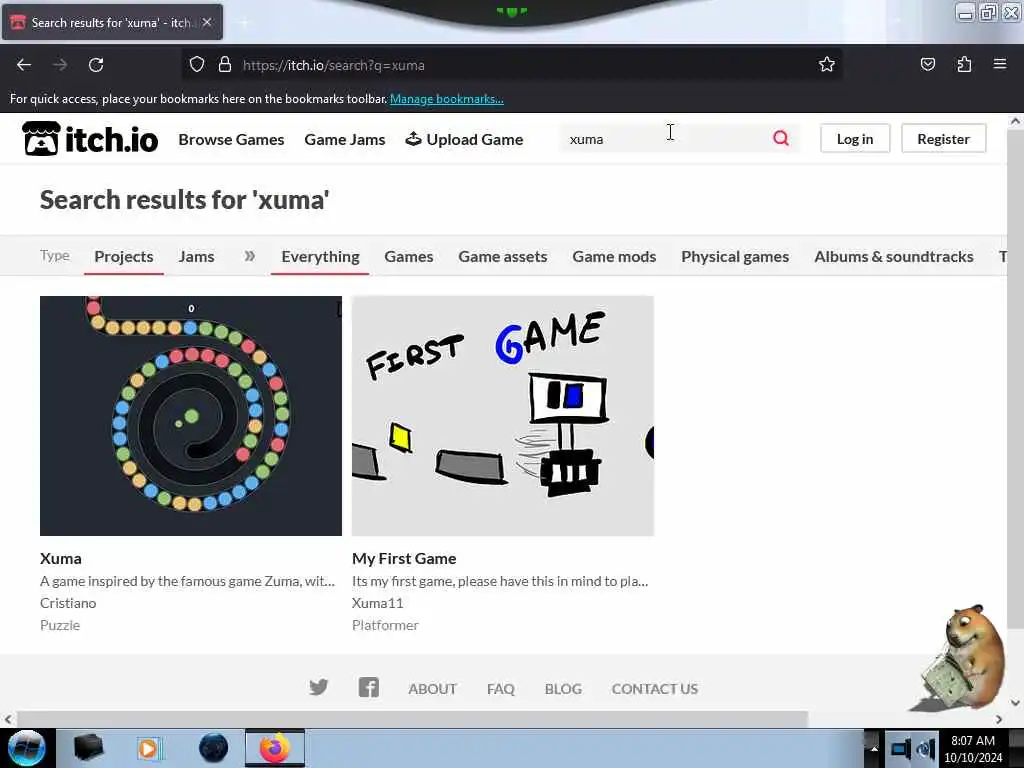Click the Log in button
Viewport: 1024px width, 768px height.
pyautogui.click(x=855, y=138)
